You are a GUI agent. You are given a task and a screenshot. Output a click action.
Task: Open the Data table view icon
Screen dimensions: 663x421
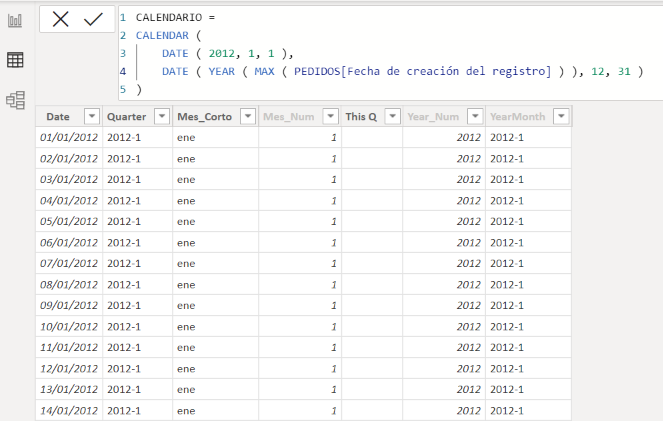(x=15, y=60)
